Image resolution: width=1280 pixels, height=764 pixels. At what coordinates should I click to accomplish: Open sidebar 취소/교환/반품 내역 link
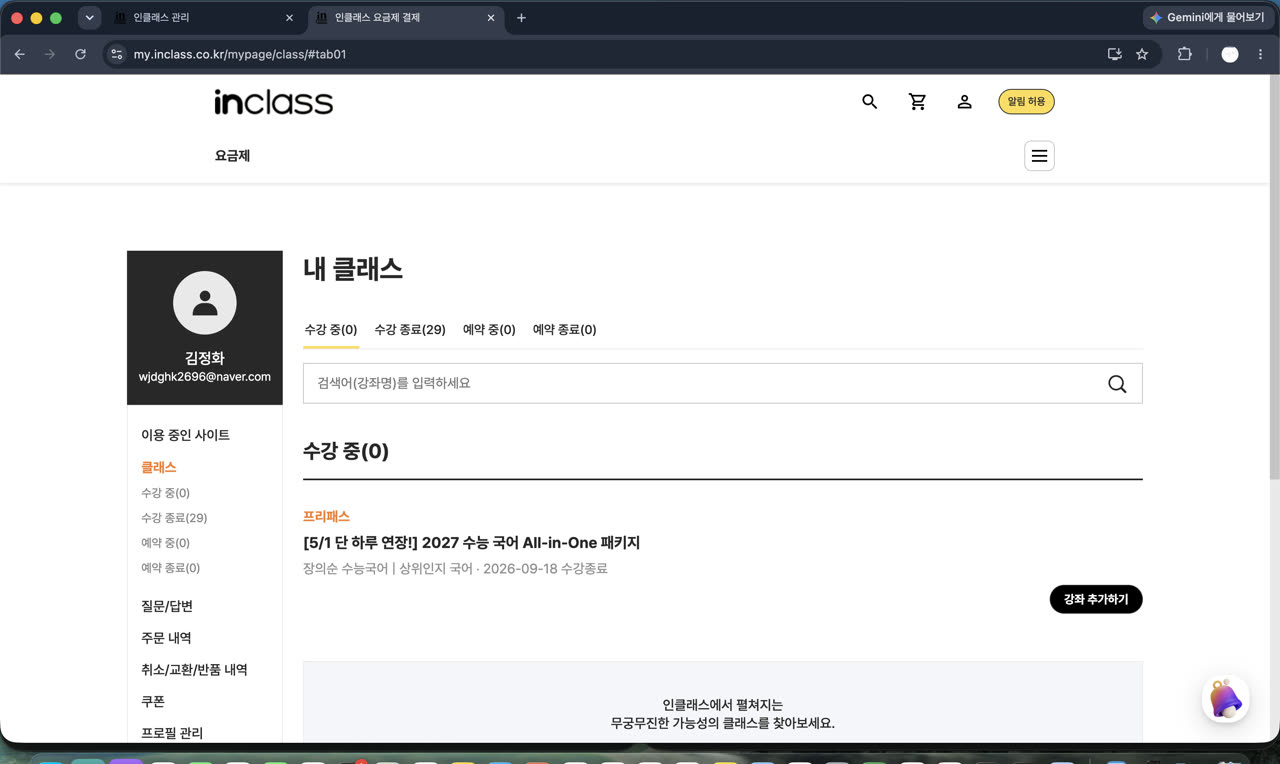point(194,670)
